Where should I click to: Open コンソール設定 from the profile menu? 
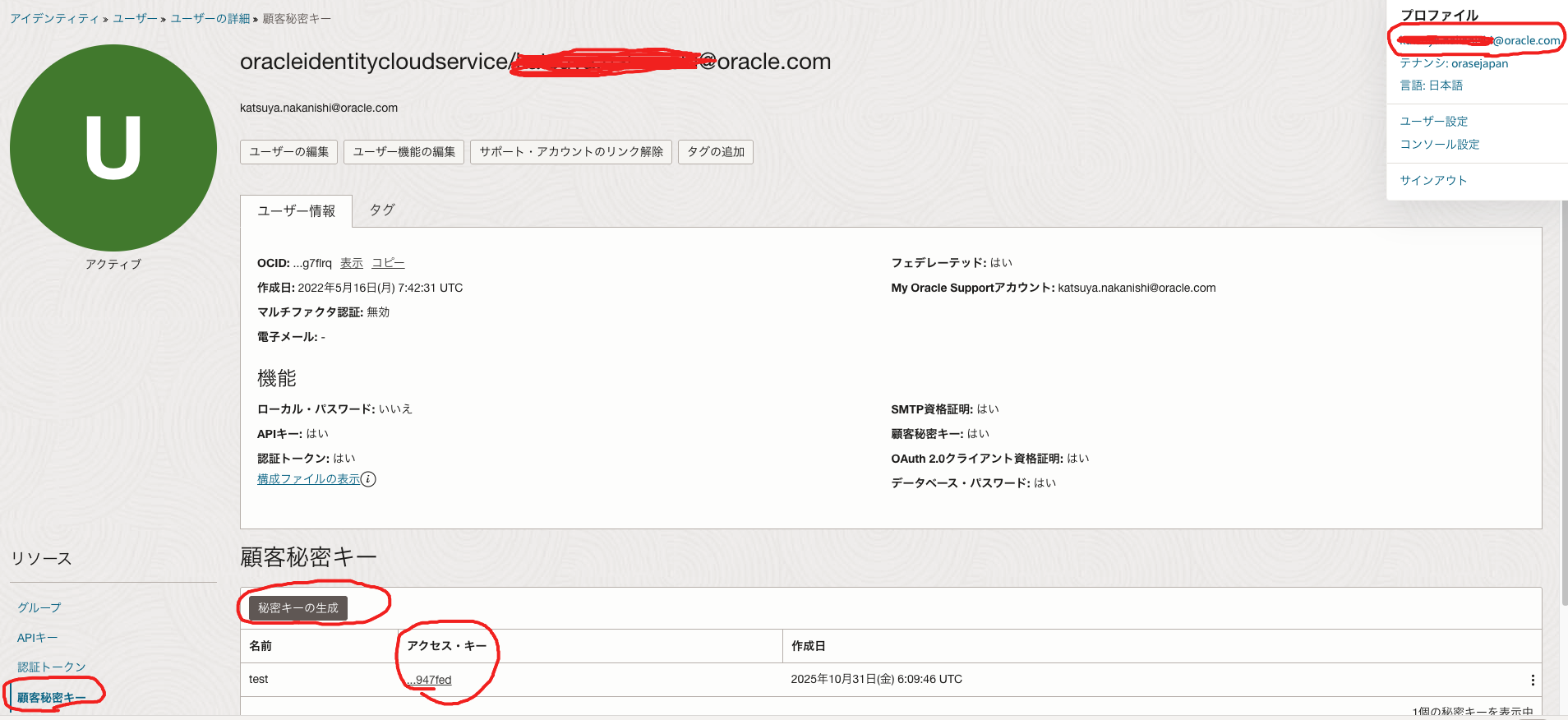(x=1439, y=145)
